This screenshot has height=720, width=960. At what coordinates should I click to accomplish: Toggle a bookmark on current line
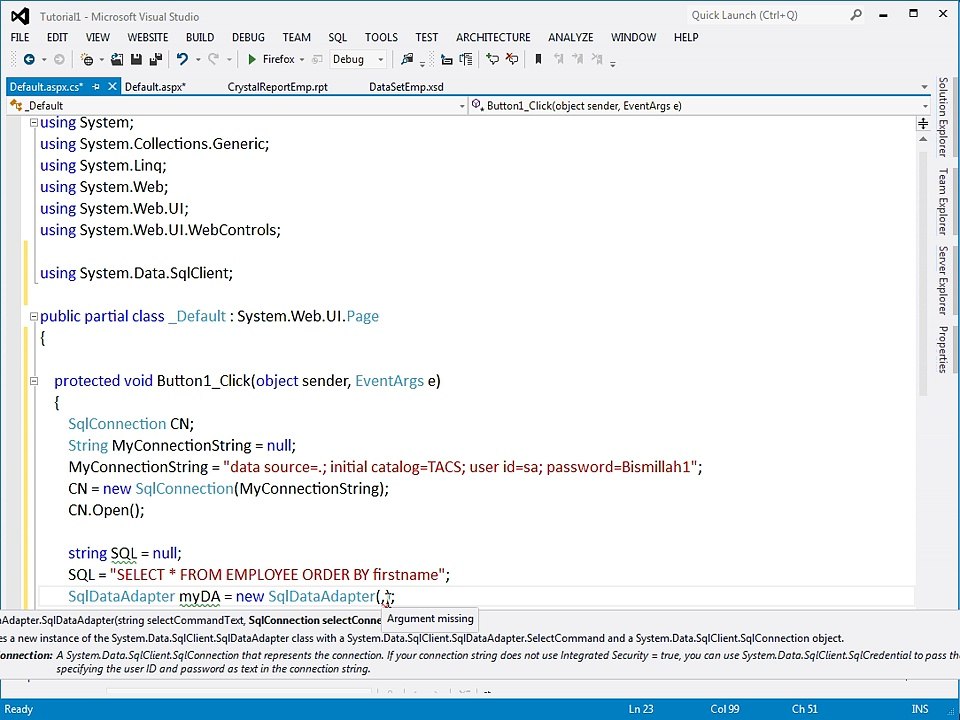[538, 59]
